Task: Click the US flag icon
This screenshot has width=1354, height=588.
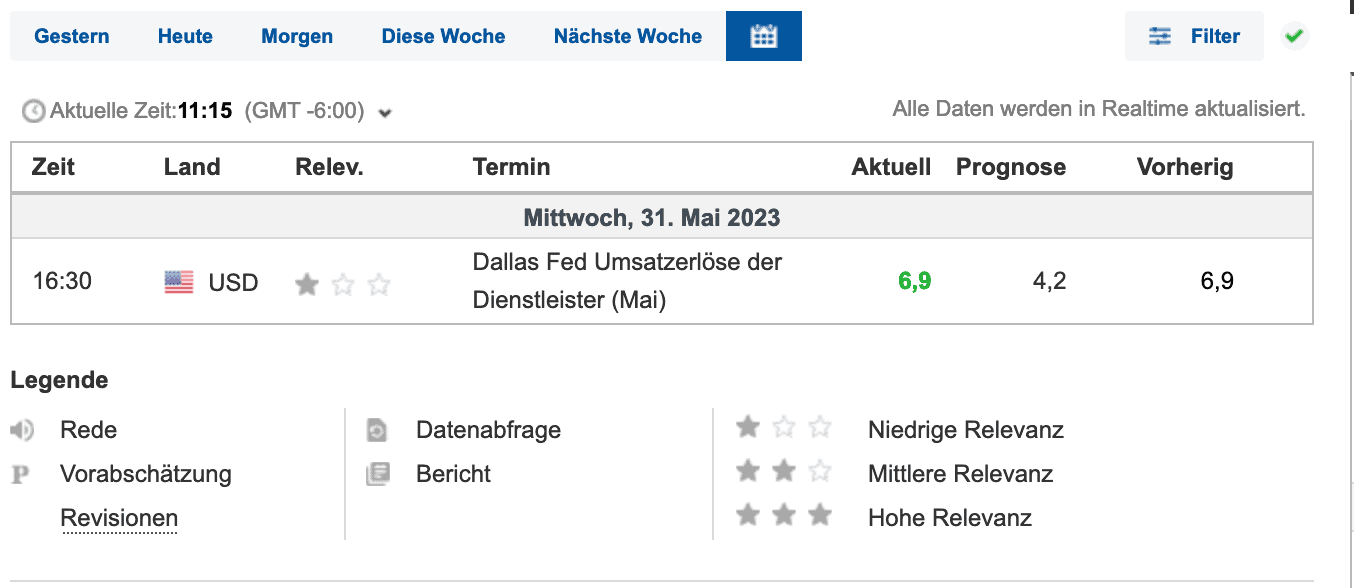Action: 179,283
